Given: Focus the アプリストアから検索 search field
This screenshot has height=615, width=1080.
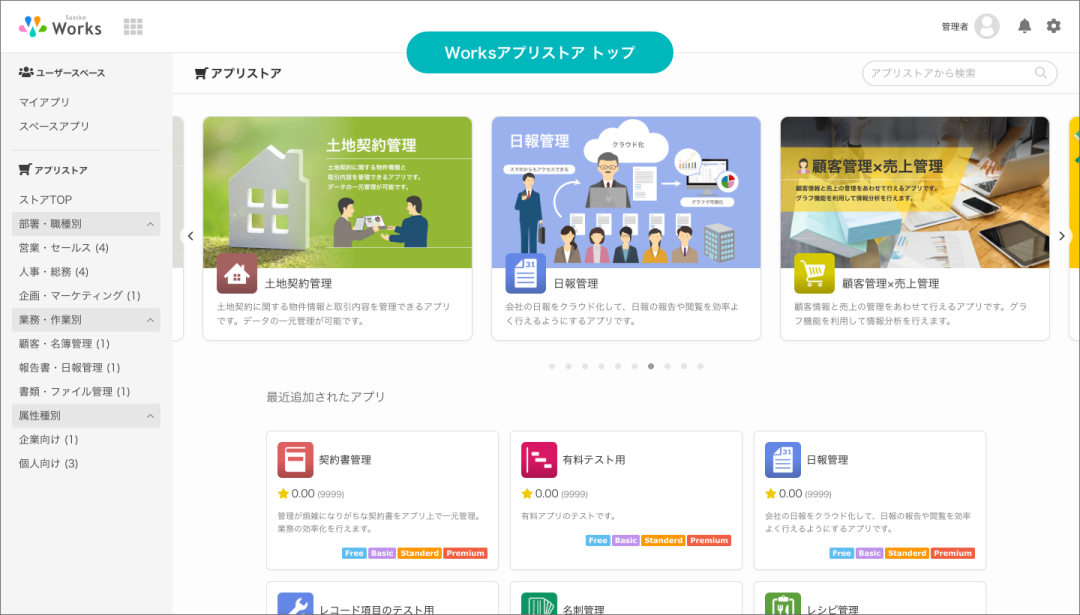Looking at the screenshot, I should click(x=959, y=73).
